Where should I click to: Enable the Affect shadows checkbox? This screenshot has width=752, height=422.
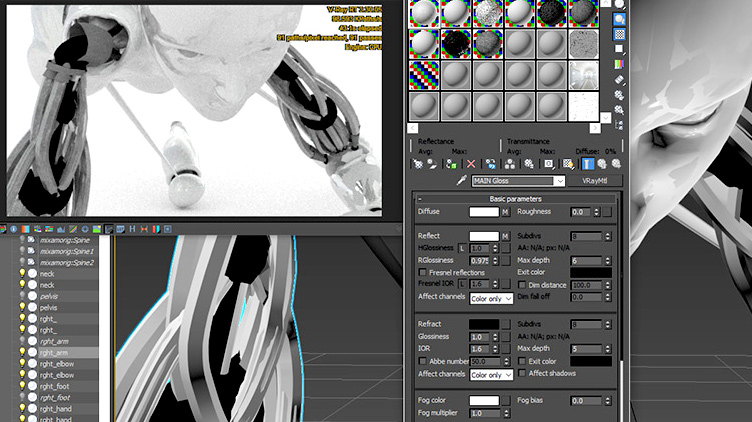point(522,373)
